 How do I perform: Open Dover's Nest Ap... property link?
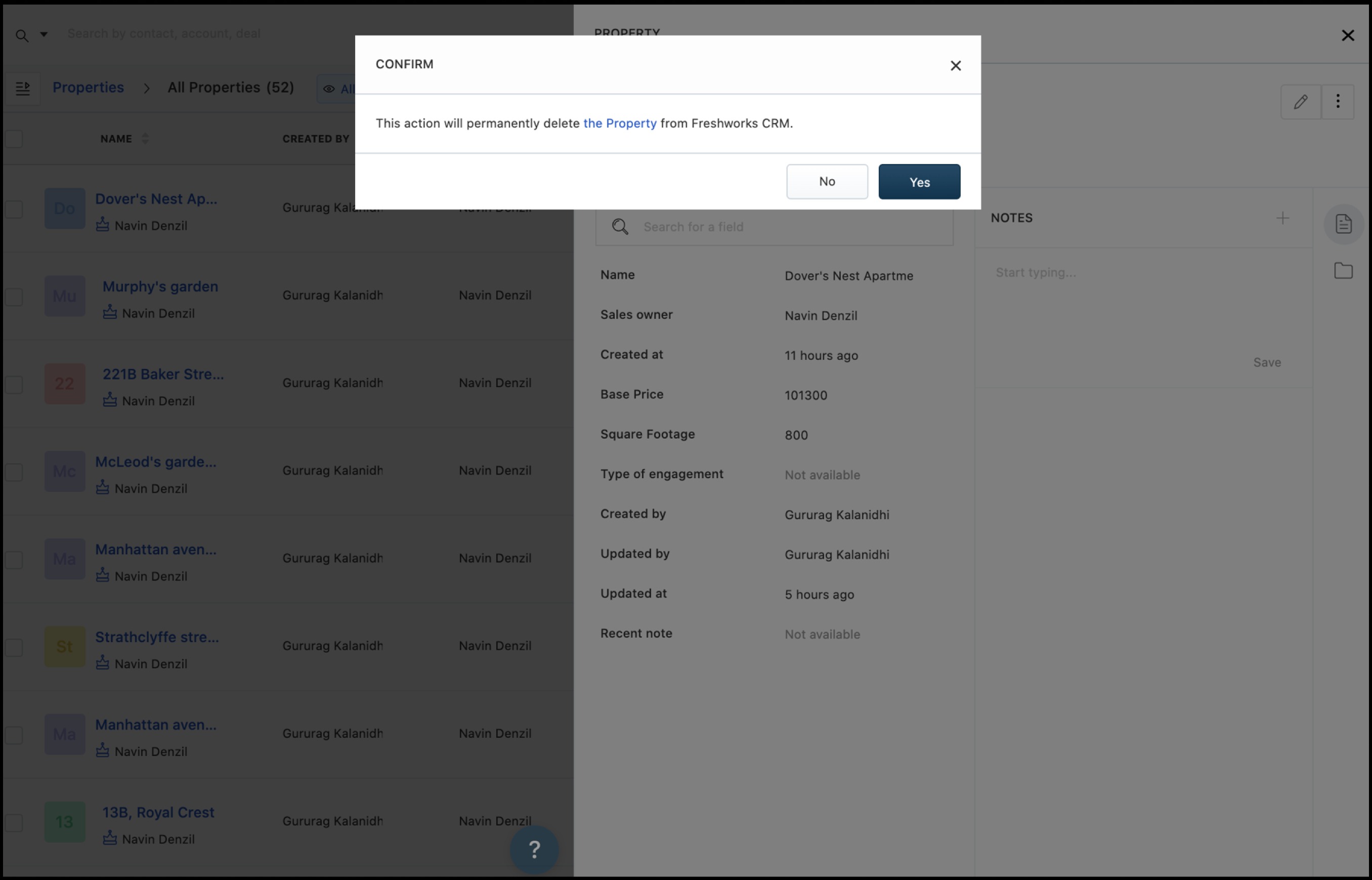pos(156,199)
